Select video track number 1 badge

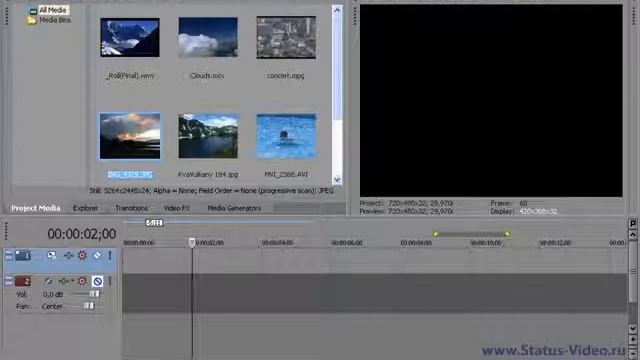(23, 256)
